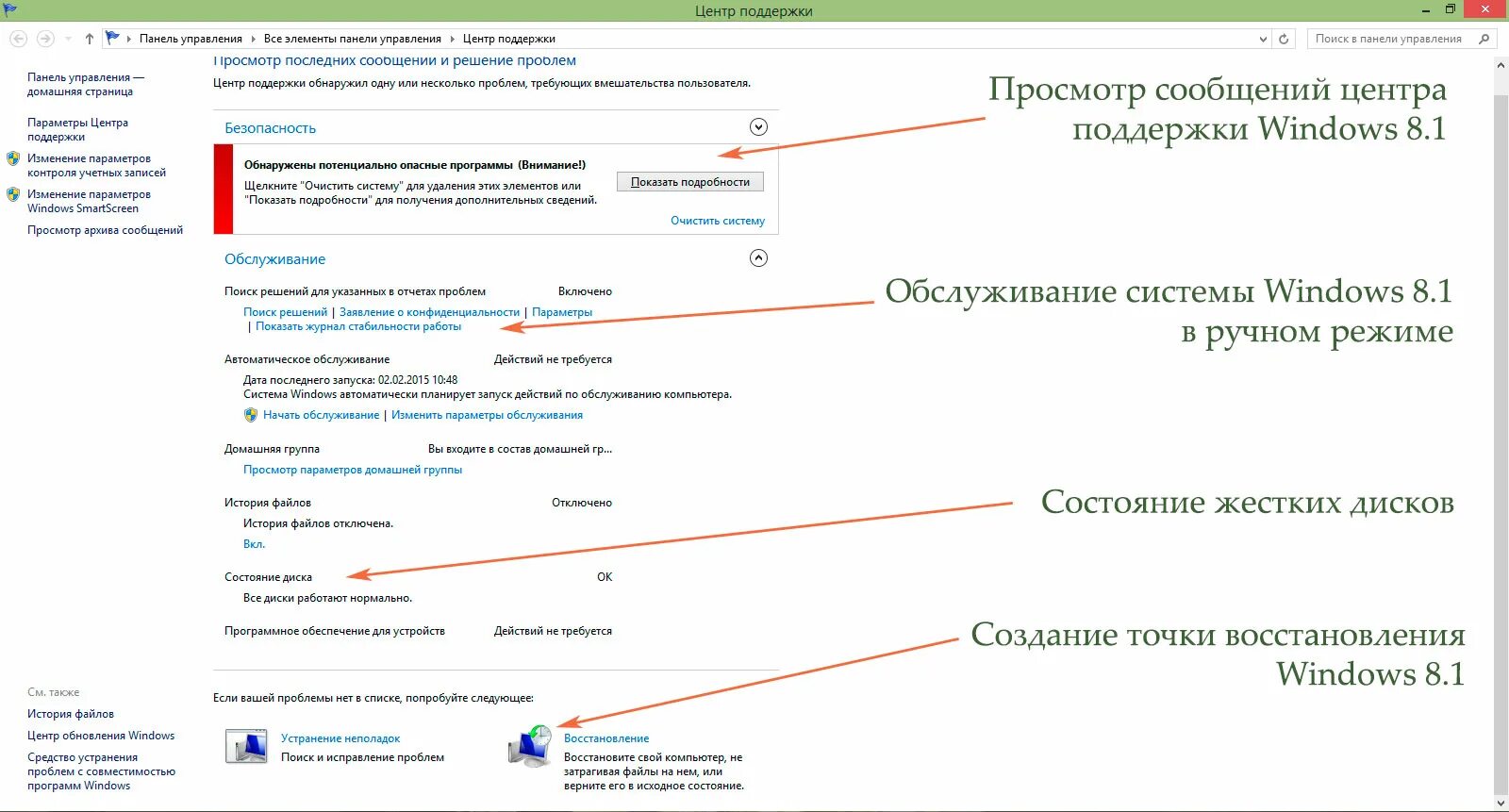The image size is (1509, 812).
Task: Click the Action Center flag icon in address bar
Action: click(112, 38)
